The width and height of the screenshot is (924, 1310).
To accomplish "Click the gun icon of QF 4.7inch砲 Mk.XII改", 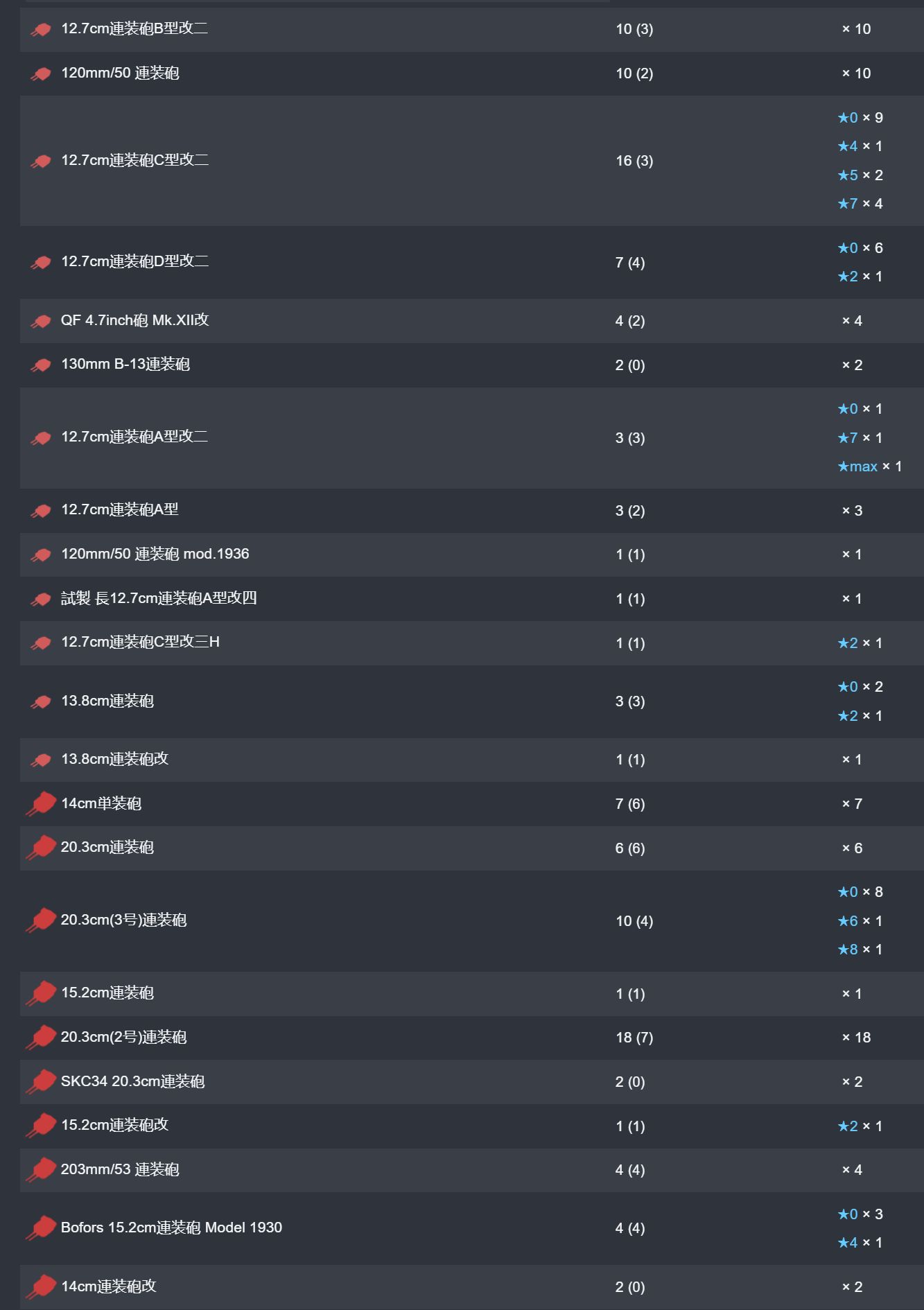I will click(x=41, y=322).
